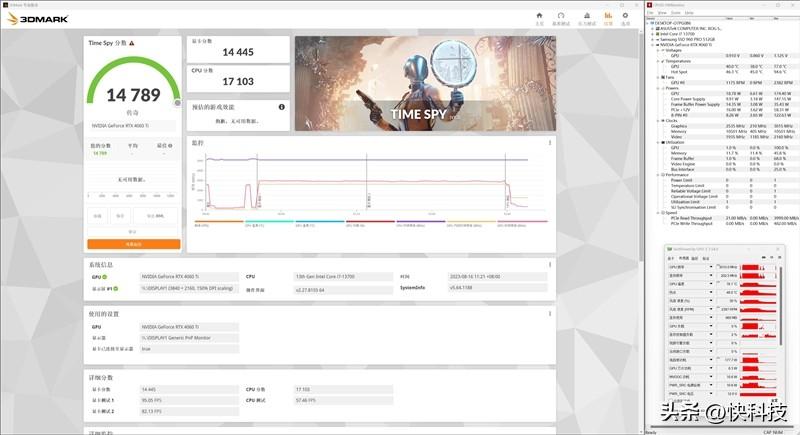Expand the Intel Core i7 13700 tree node
The image size is (800, 435).
coord(652,34)
